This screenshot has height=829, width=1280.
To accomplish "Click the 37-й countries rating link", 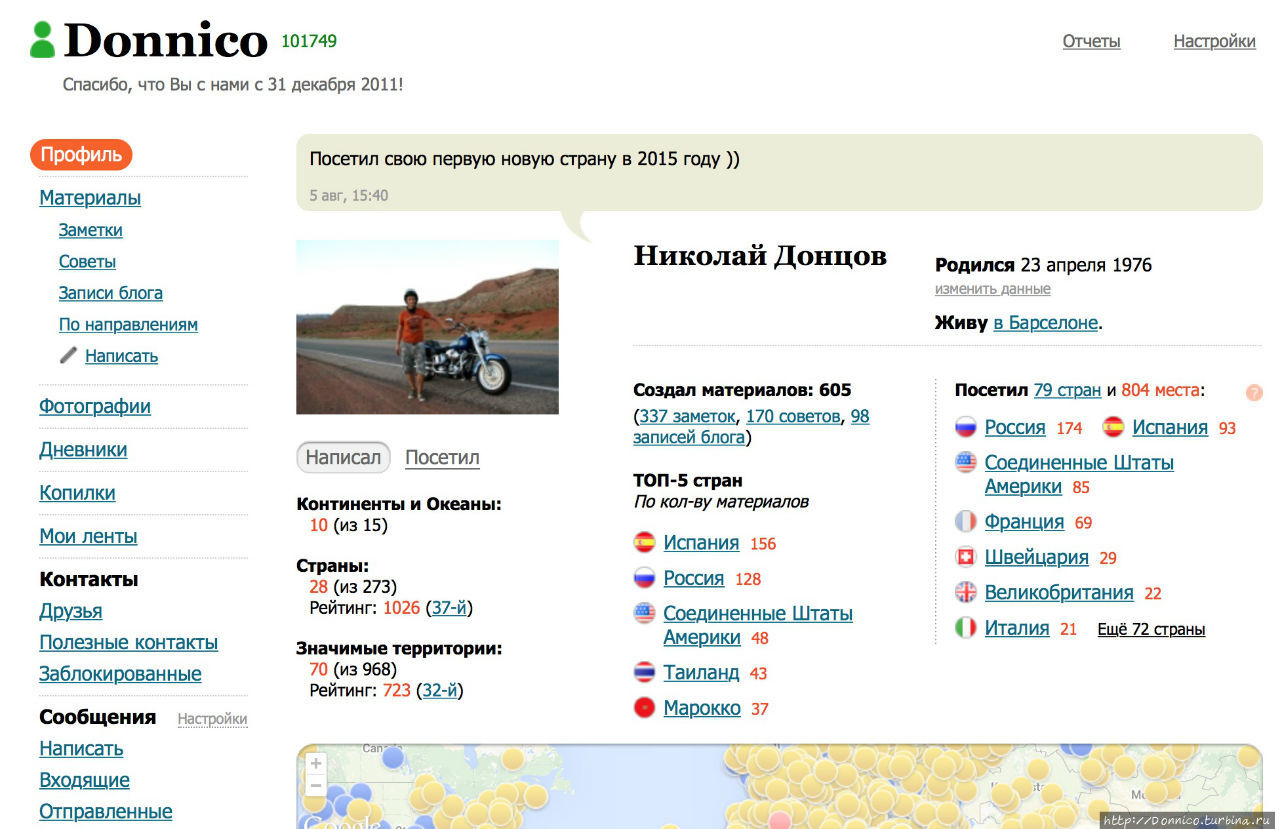I will coord(451,608).
